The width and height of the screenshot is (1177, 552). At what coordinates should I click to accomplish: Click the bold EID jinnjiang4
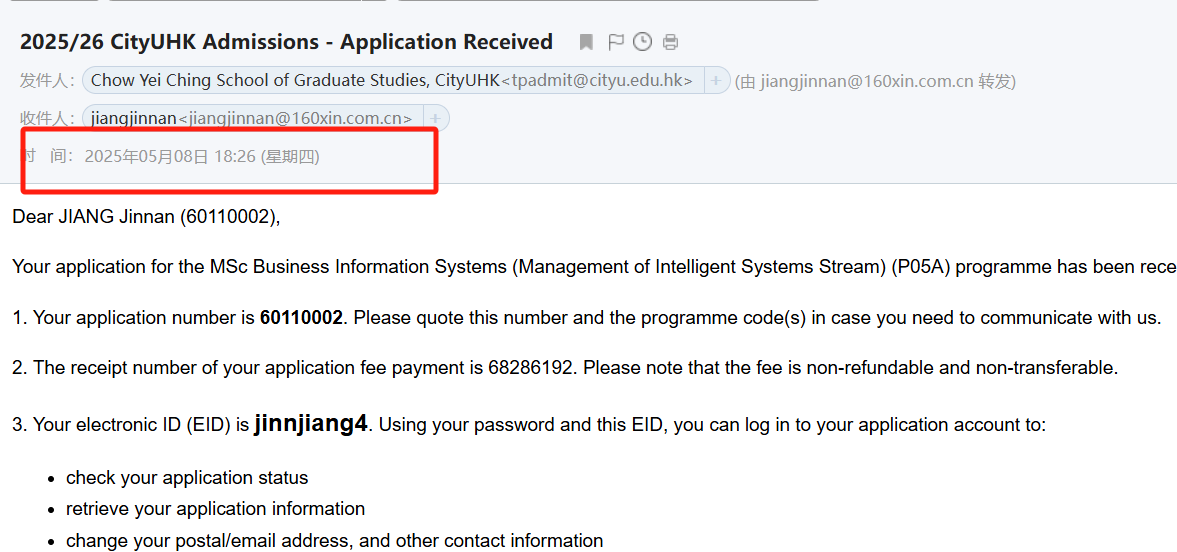click(311, 424)
